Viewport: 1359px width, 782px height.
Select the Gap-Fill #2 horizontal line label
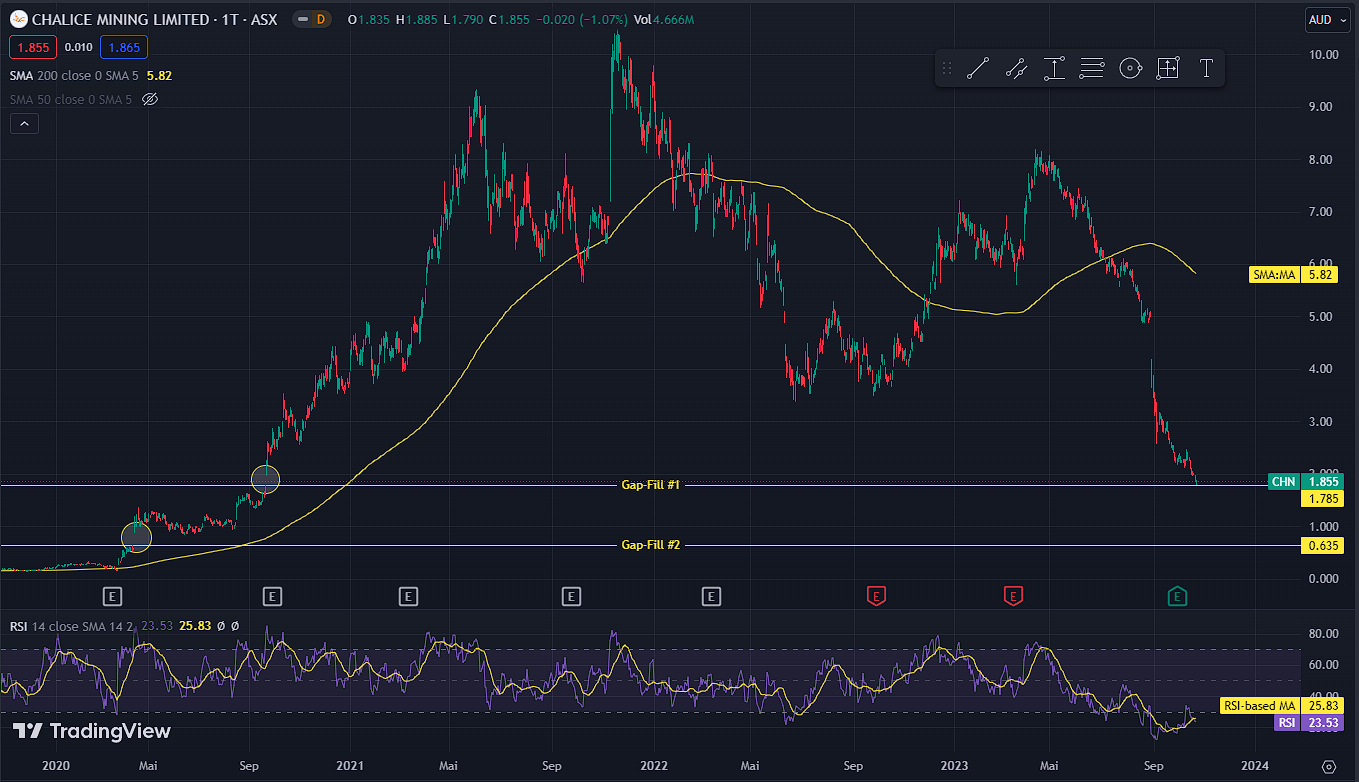point(651,545)
